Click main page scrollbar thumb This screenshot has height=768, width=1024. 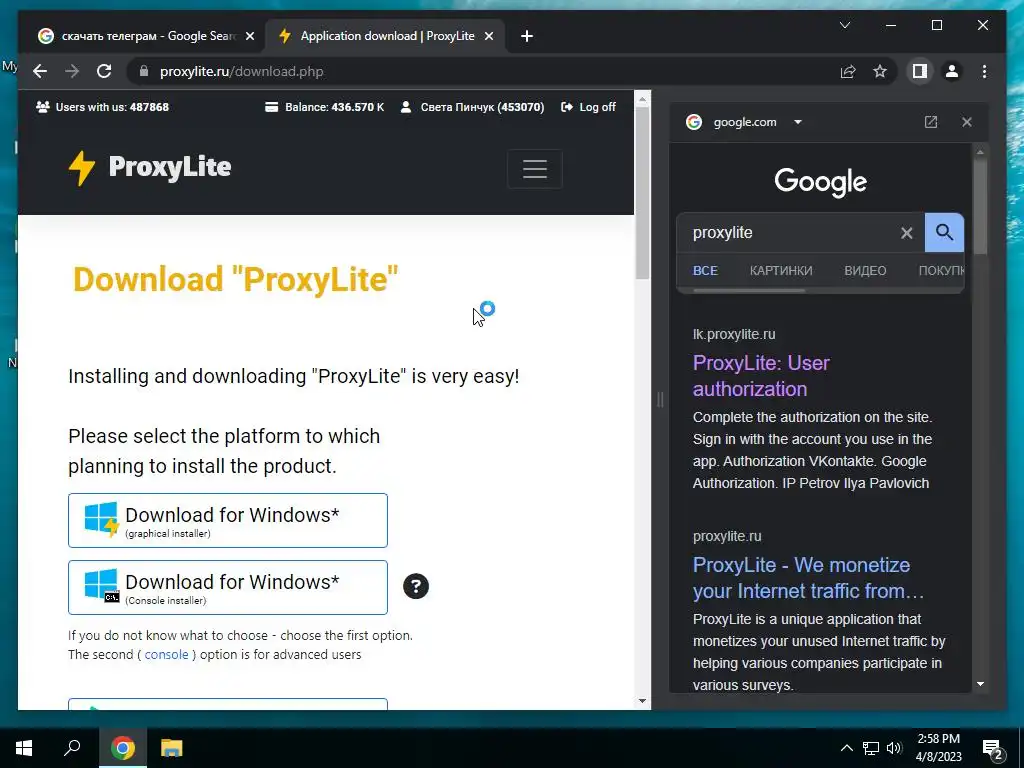click(x=642, y=193)
